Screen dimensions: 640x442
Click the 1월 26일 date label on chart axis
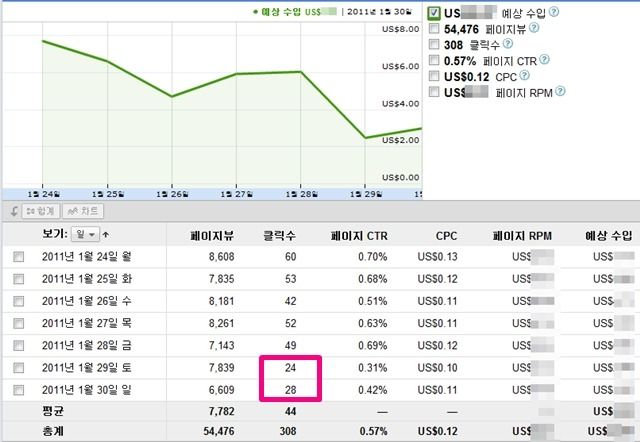pyautogui.click(x=172, y=194)
